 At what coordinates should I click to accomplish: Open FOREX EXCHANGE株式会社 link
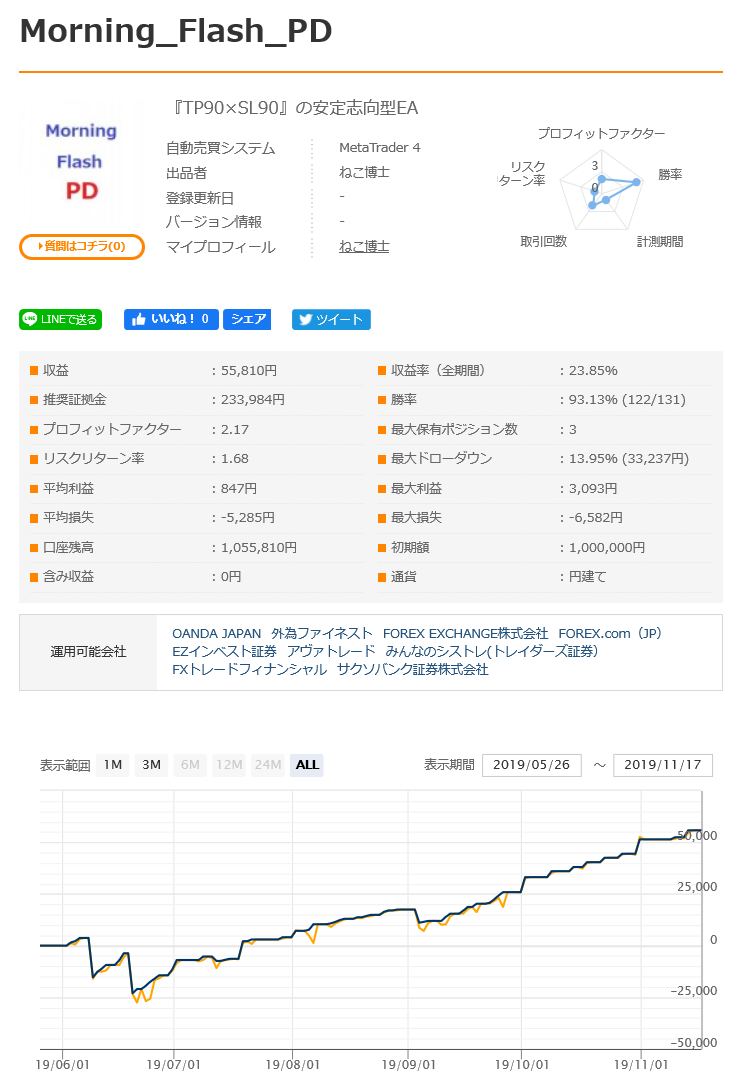pos(465,633)
